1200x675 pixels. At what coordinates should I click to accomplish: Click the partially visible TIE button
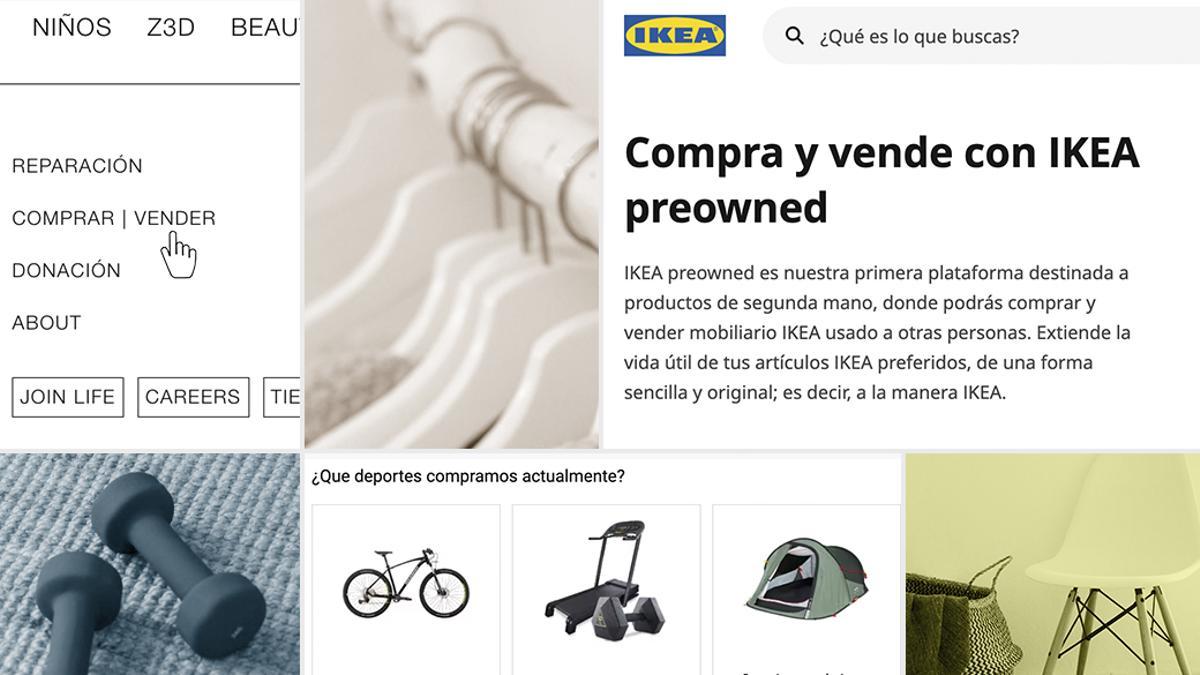click(282, 397)
